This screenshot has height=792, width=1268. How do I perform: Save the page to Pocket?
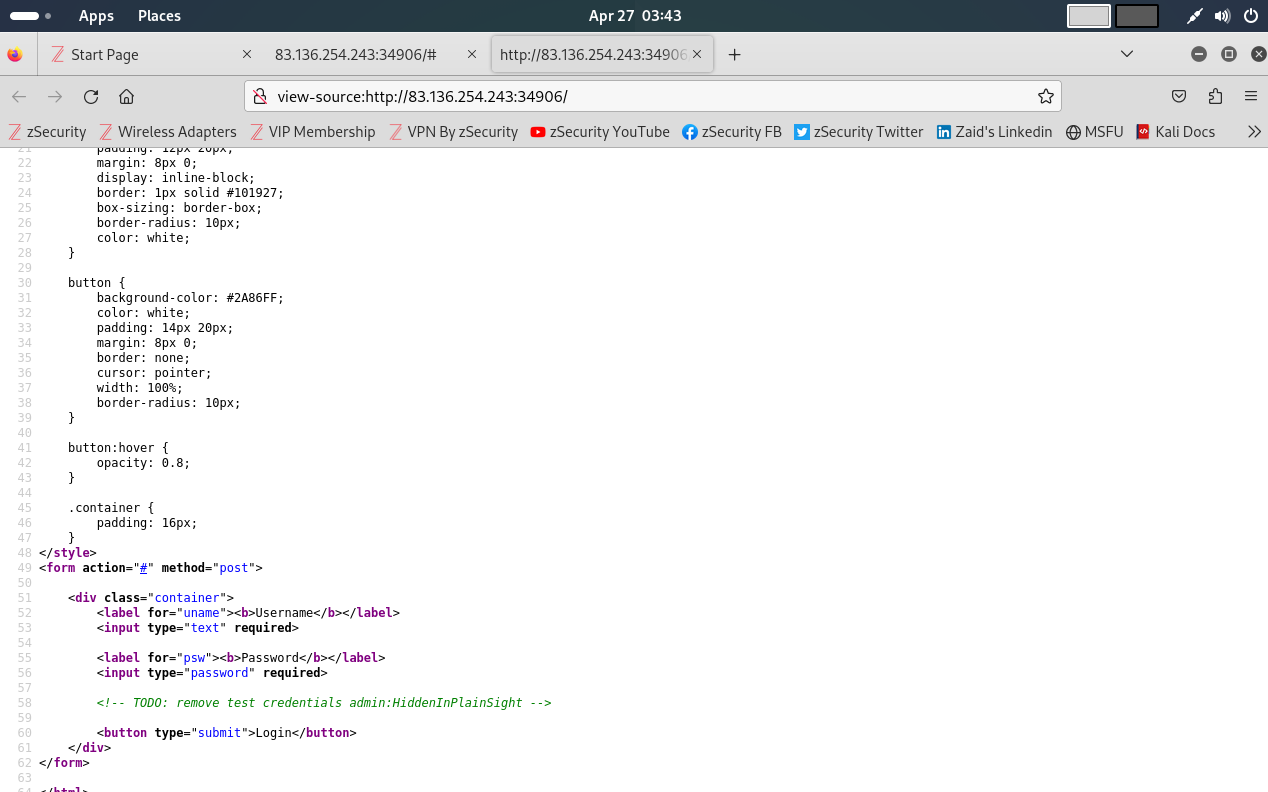click(1179, 96)
